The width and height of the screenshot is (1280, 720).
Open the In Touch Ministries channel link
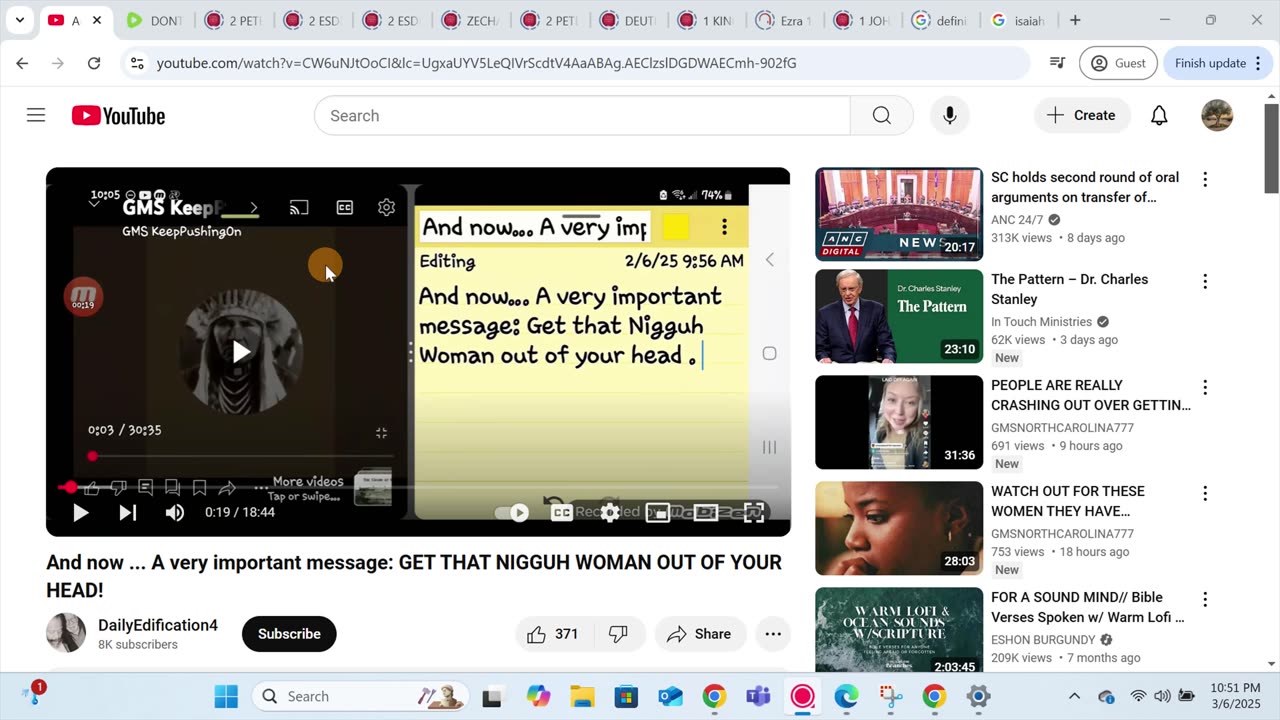pyautogui.click(x=1041, y=321)
